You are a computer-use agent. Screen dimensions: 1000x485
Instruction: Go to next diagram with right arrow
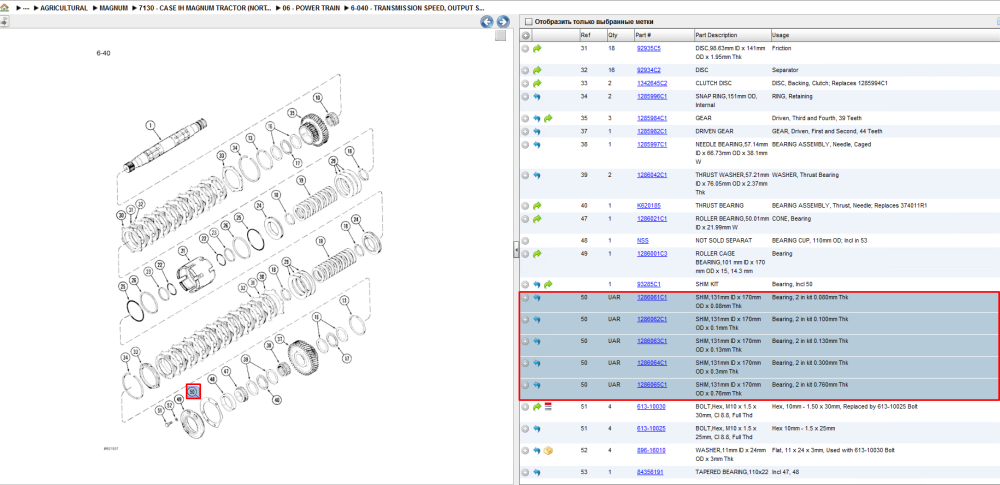(x=503, y=22)
